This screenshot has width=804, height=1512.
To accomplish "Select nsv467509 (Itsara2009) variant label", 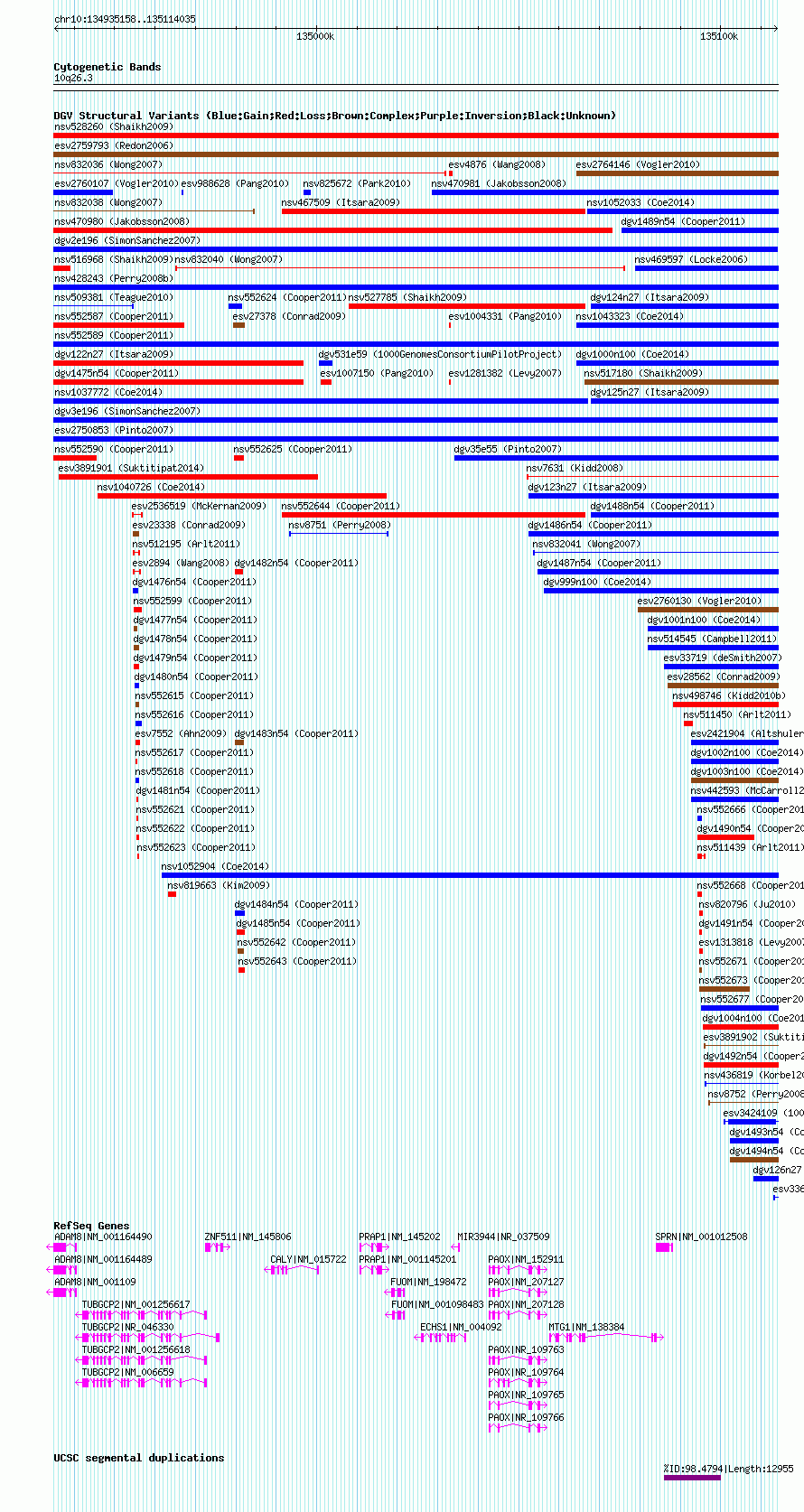I will pyautogui.click(x=341, y=202).
